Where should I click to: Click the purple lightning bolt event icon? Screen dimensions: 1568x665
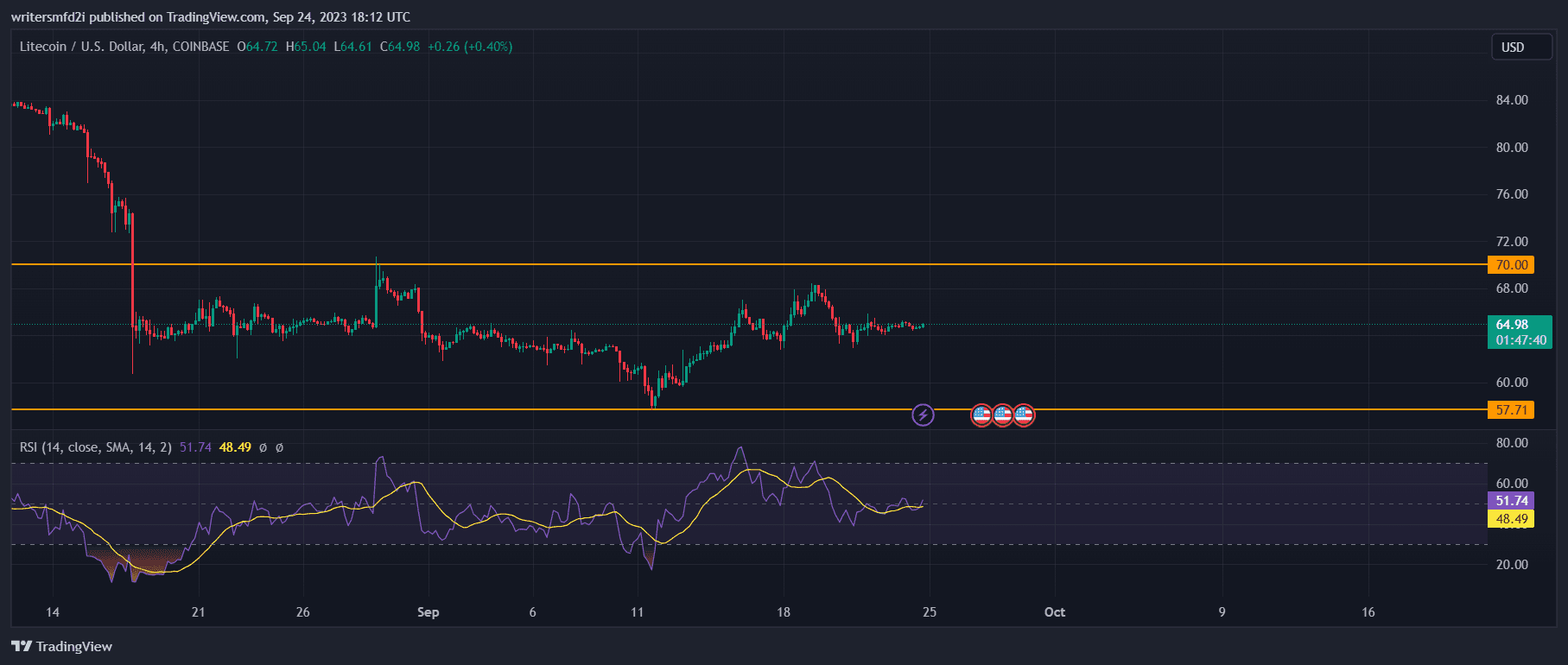tap(923, 415)
